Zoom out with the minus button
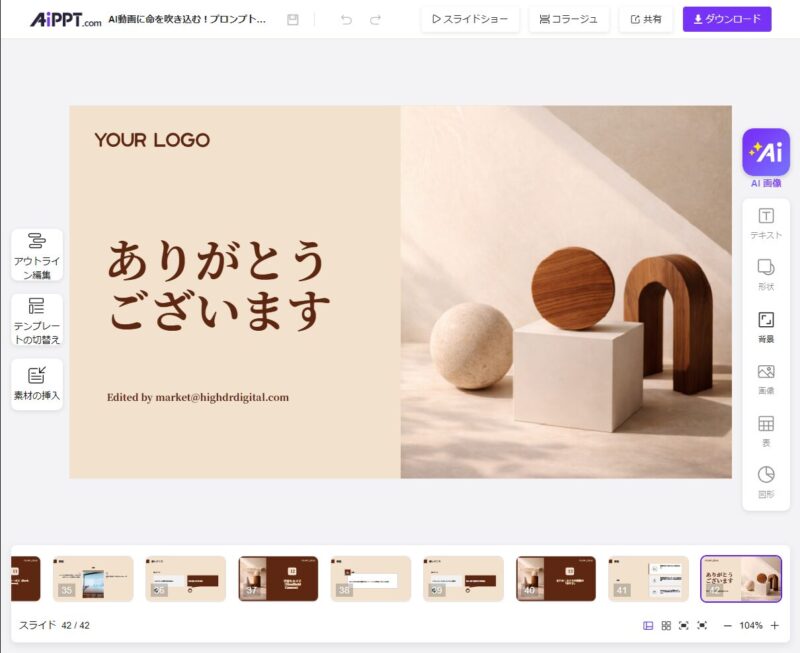The image size is (800, 653). click(x=727, y=625)
